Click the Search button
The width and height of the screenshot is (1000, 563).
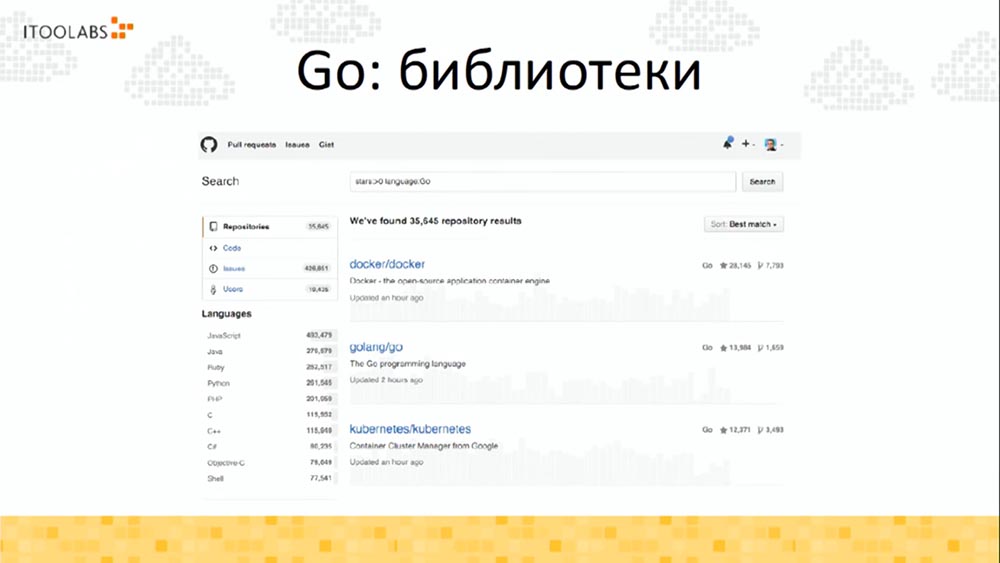[762, 182]
